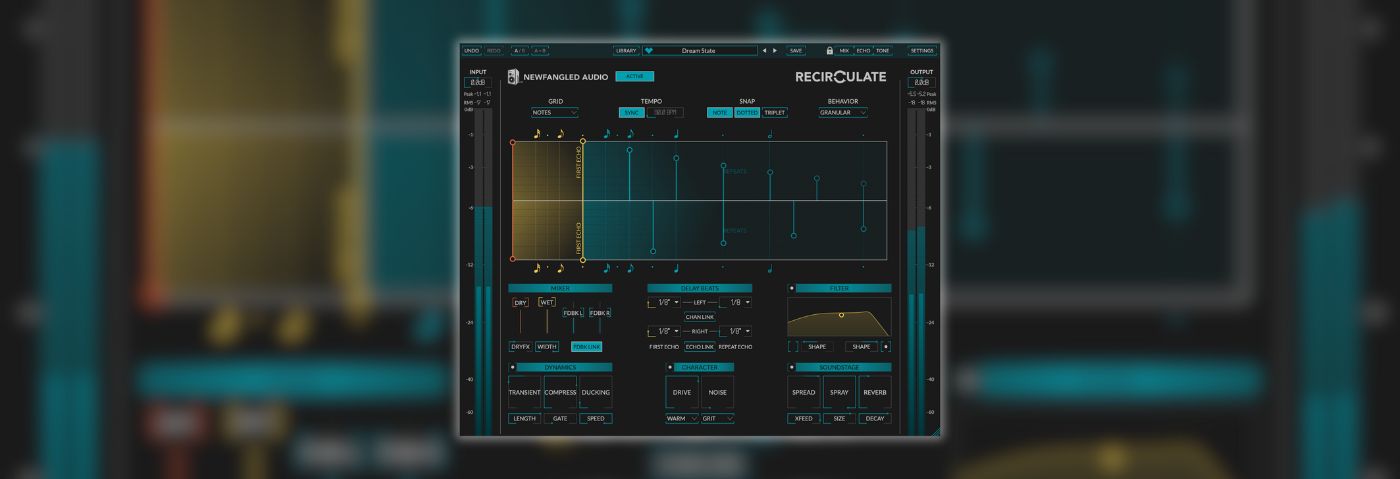1400x479 pixels.
Task: Click the INPUT gain 0.0dB field
Action: pyautogui.click(x=478, y=83)
